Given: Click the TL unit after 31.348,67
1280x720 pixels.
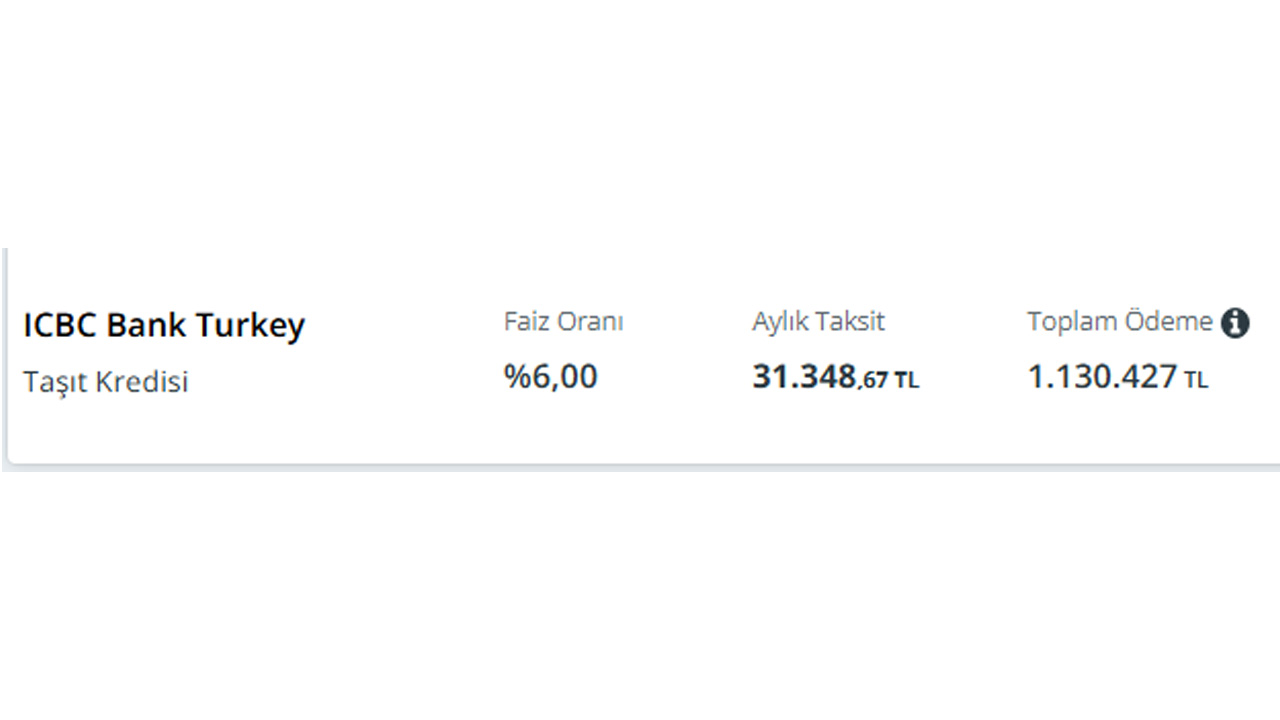Looking at the screenshot, I should 906,381.
